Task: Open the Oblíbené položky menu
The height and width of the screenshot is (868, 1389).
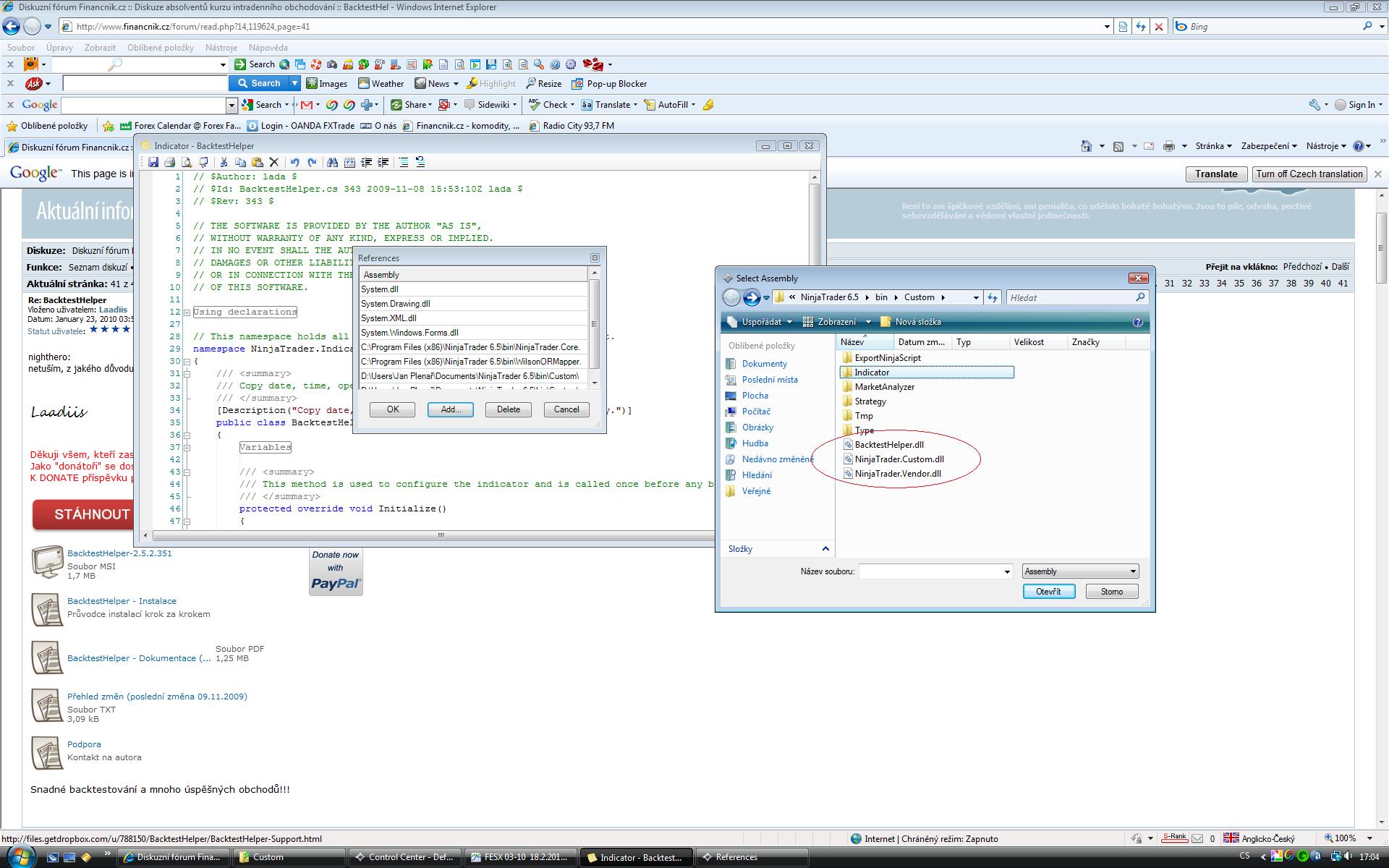Action: pyautogui.click(x=160, y=48)
